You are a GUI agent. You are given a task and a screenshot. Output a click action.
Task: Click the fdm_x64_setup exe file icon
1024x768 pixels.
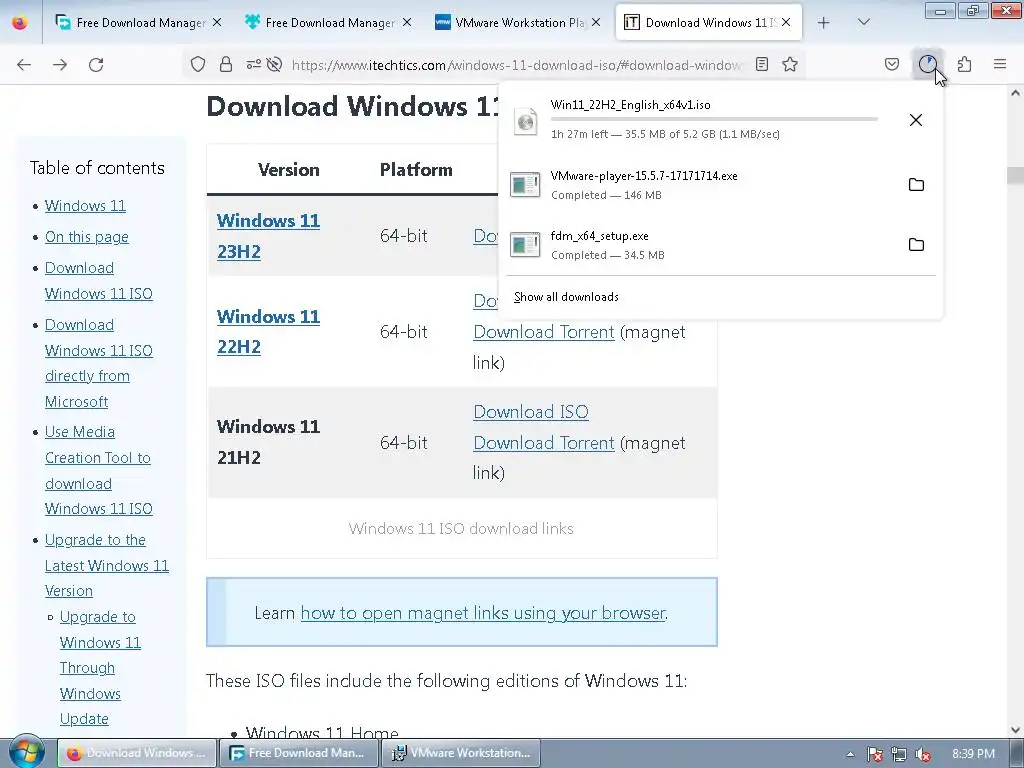tap(525, 245)
